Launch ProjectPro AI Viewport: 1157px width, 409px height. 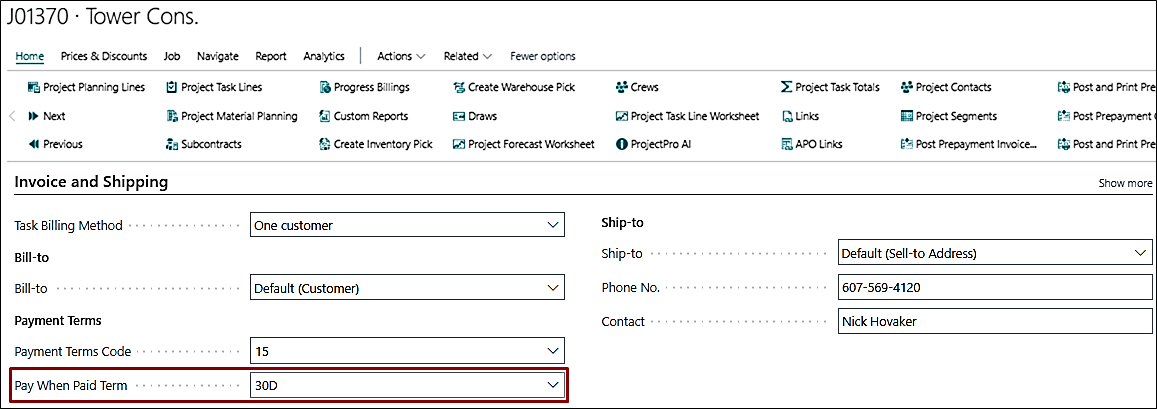tap(653, 144)
